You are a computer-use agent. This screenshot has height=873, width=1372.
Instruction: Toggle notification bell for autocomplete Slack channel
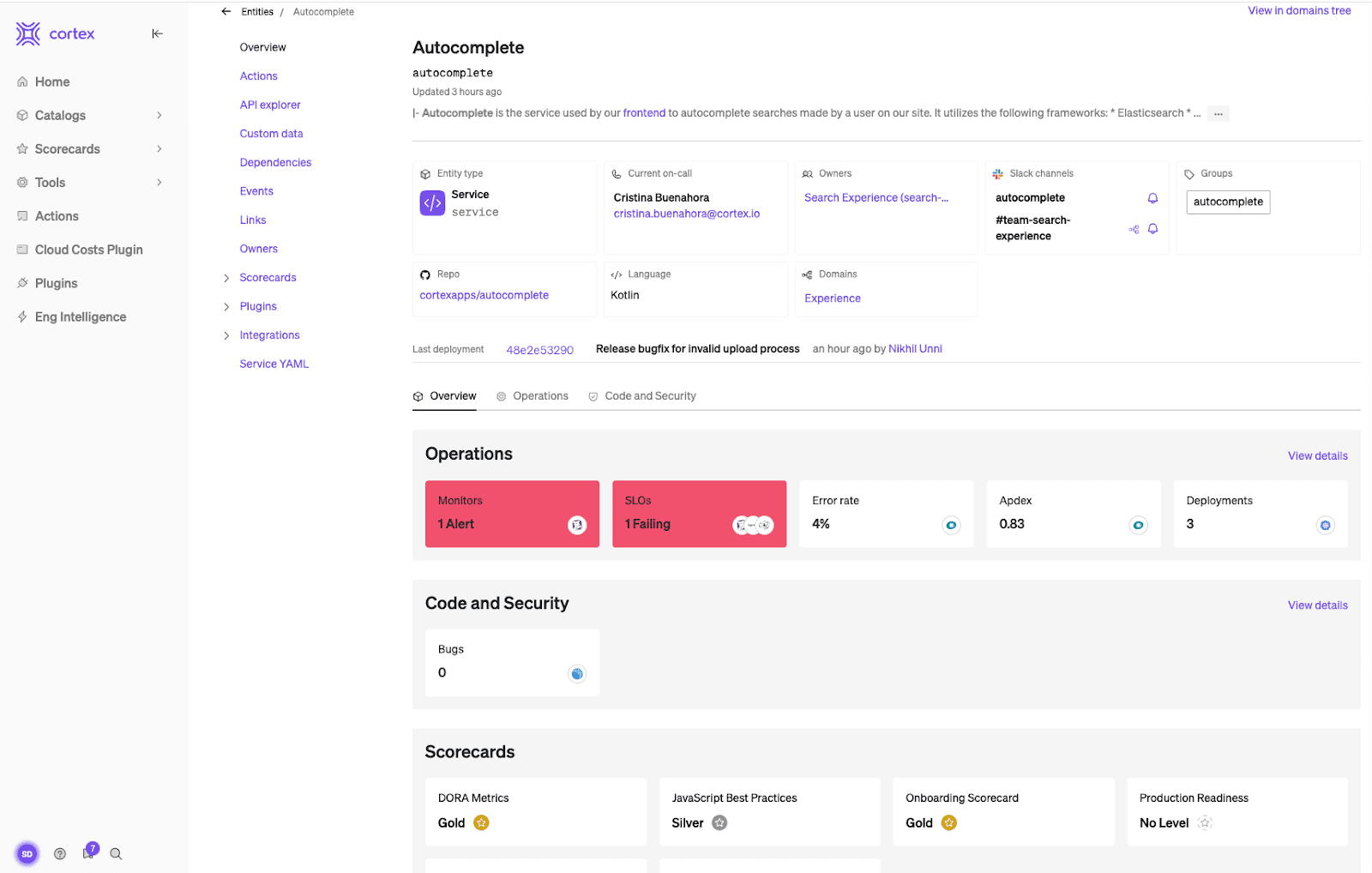(1152, 198)
